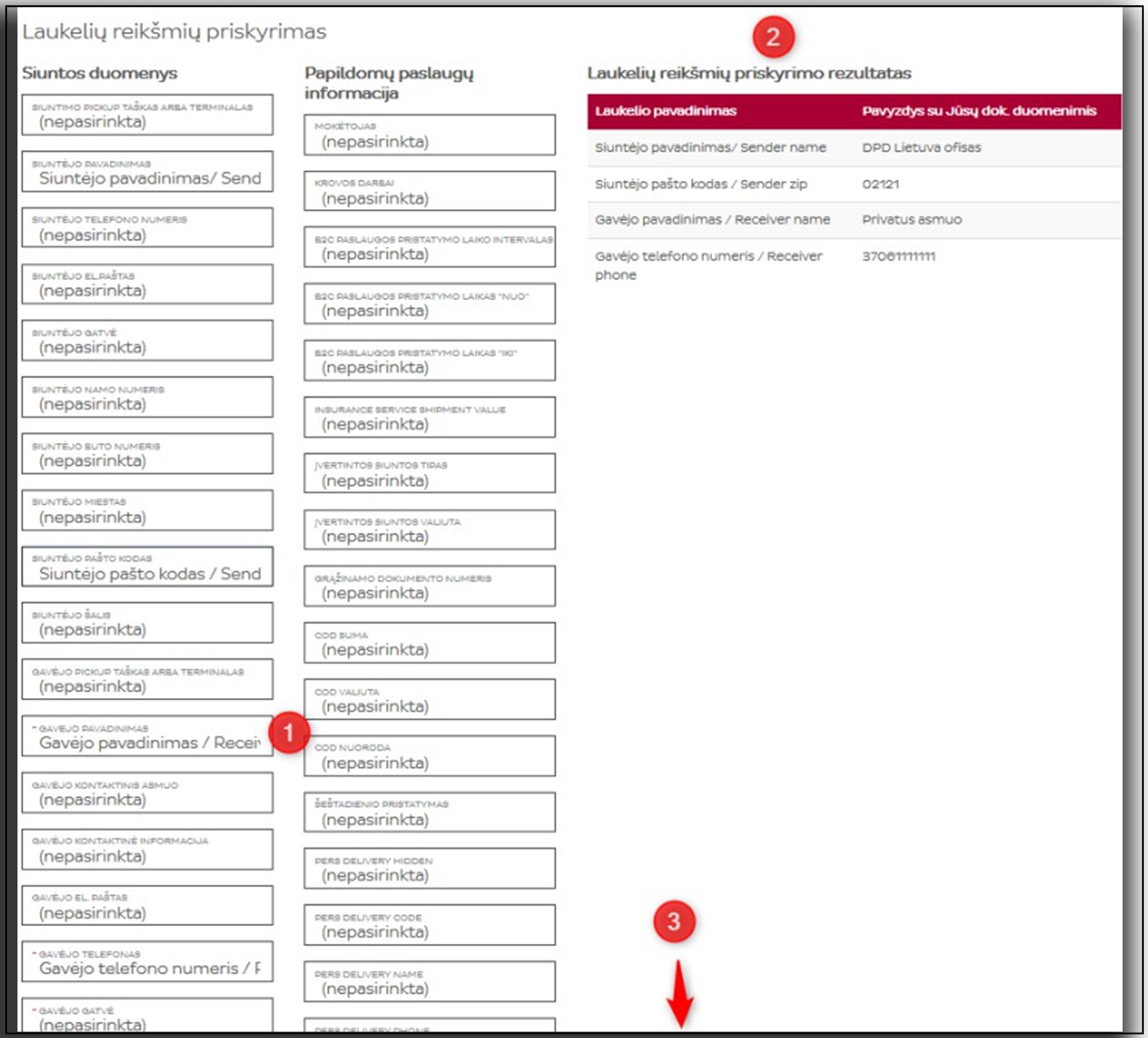Click the Laukelio pavadinimas column header
This screenshot has width=1148, height=1038.
click(666, 111)
